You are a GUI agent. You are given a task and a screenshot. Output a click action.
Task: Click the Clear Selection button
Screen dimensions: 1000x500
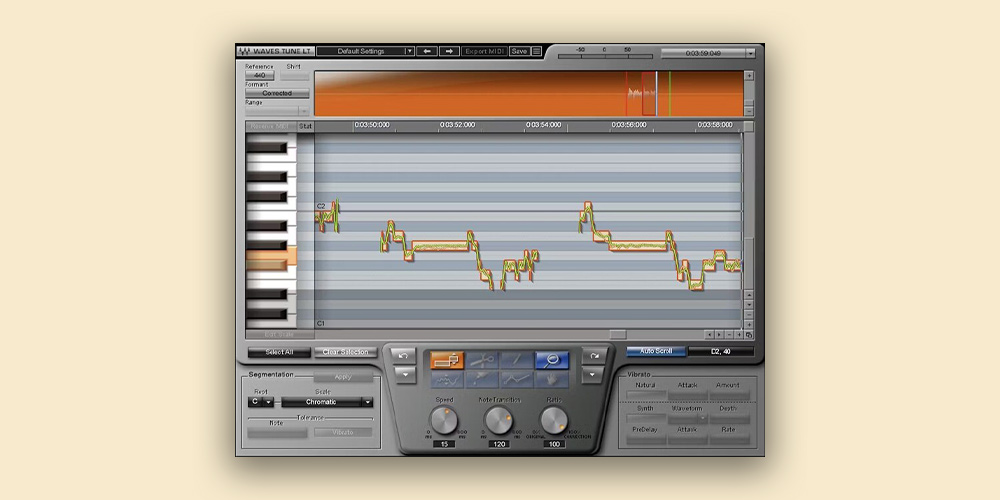click(x=346, y=352)
